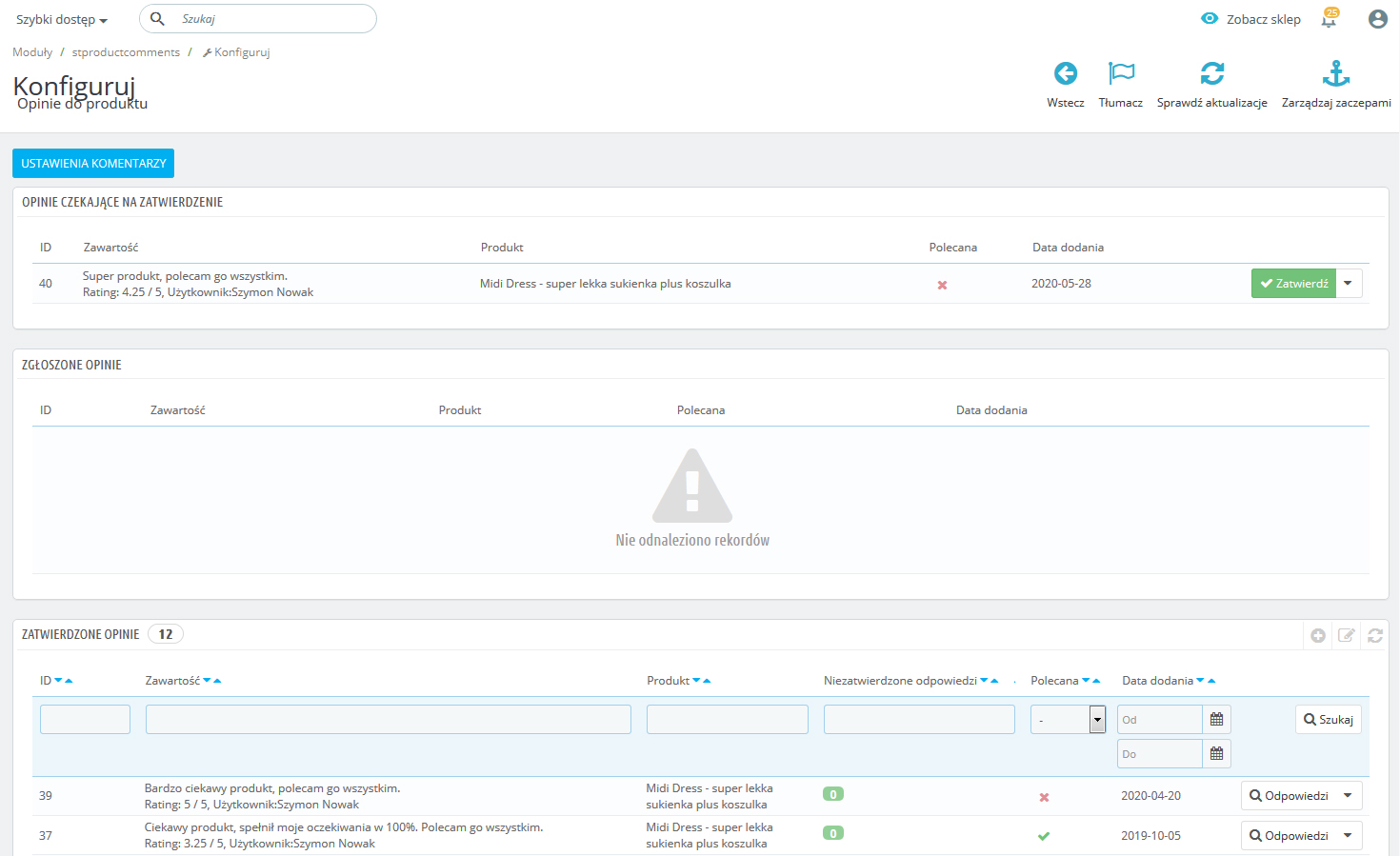Open the user profile avatar icon
This screenshot has width=1400, height=856.
click(1377, 19)
